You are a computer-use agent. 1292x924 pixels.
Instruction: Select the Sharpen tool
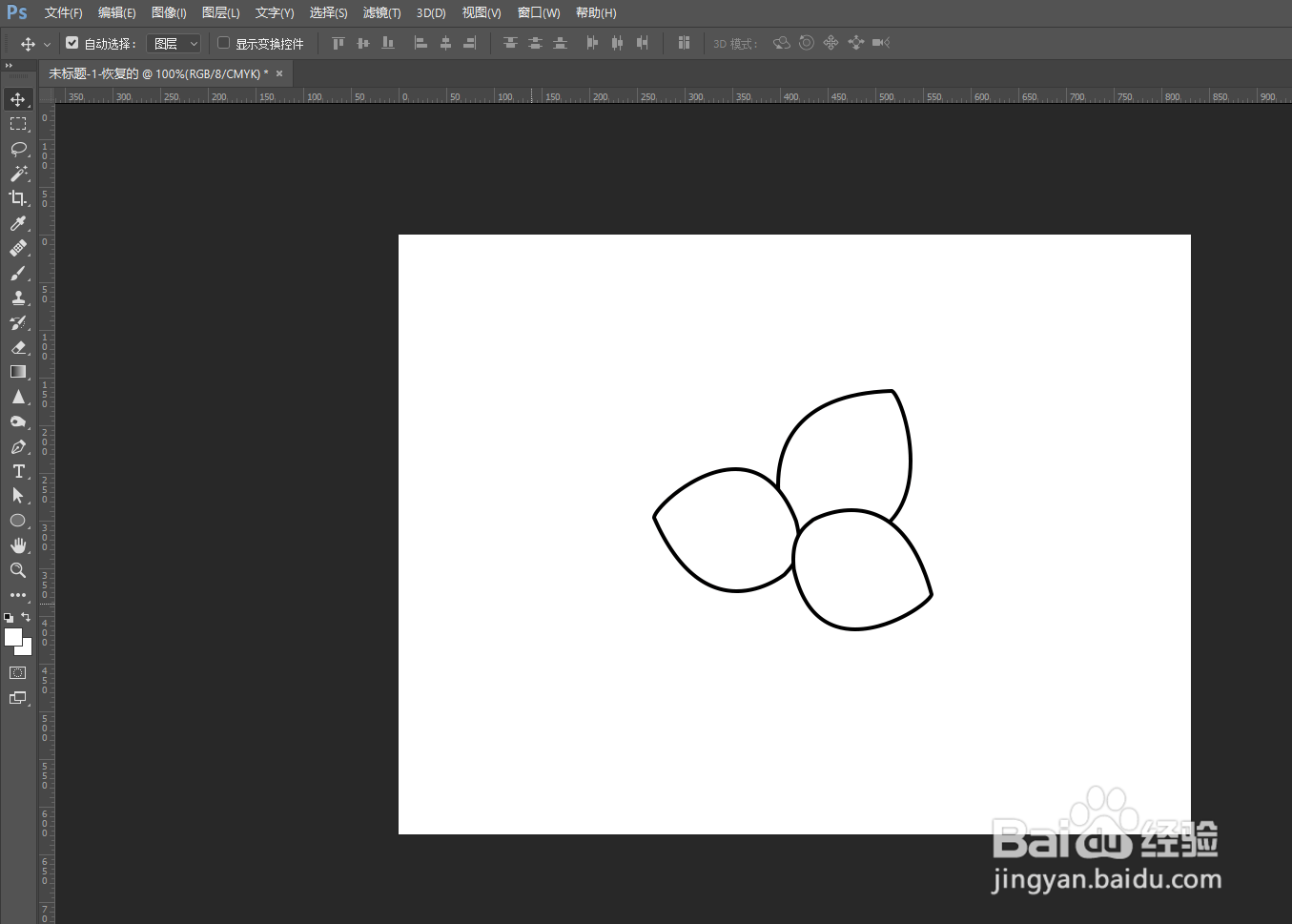click(x=18, y=397)
